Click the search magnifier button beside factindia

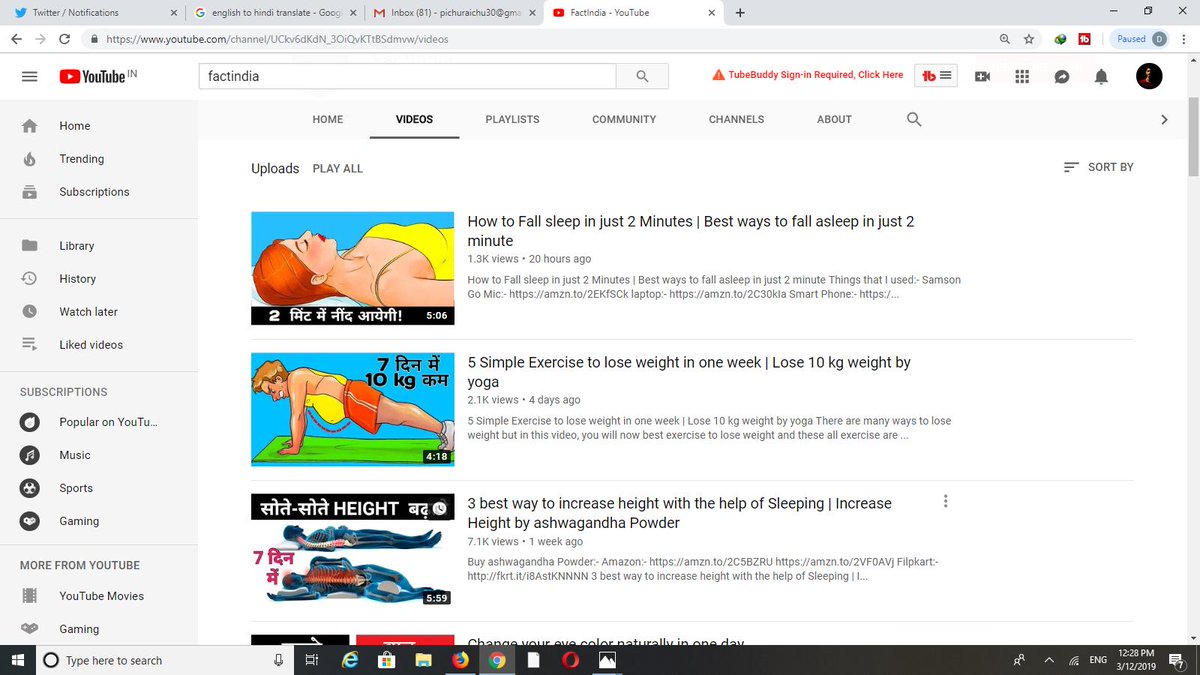[642, 76]
